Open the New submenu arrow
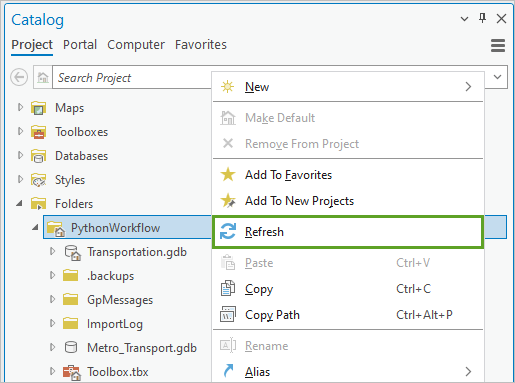Screen dimensions: 515x383 [468, 87]
